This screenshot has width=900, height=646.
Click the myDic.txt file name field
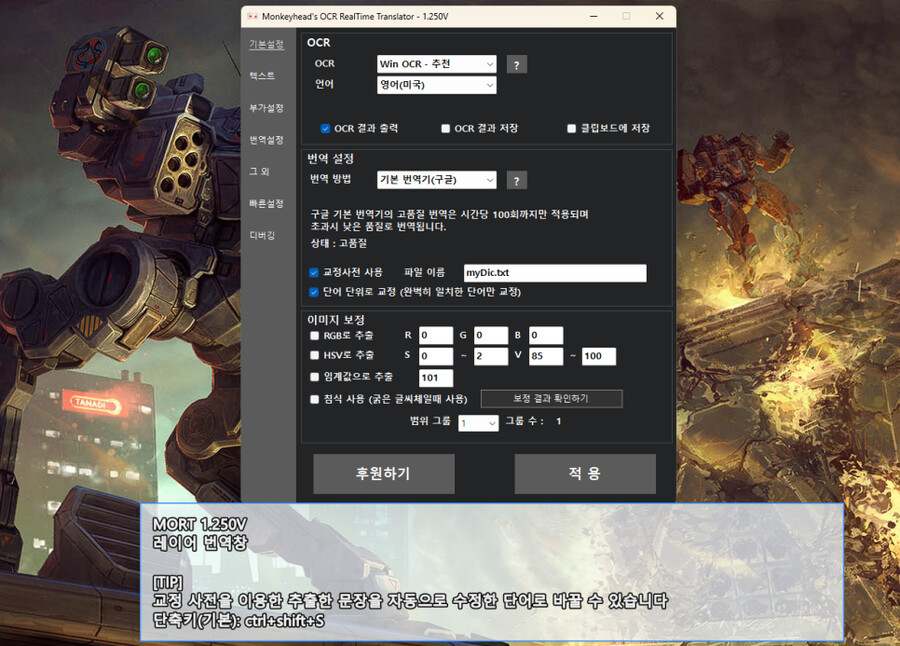pos(555,273)
